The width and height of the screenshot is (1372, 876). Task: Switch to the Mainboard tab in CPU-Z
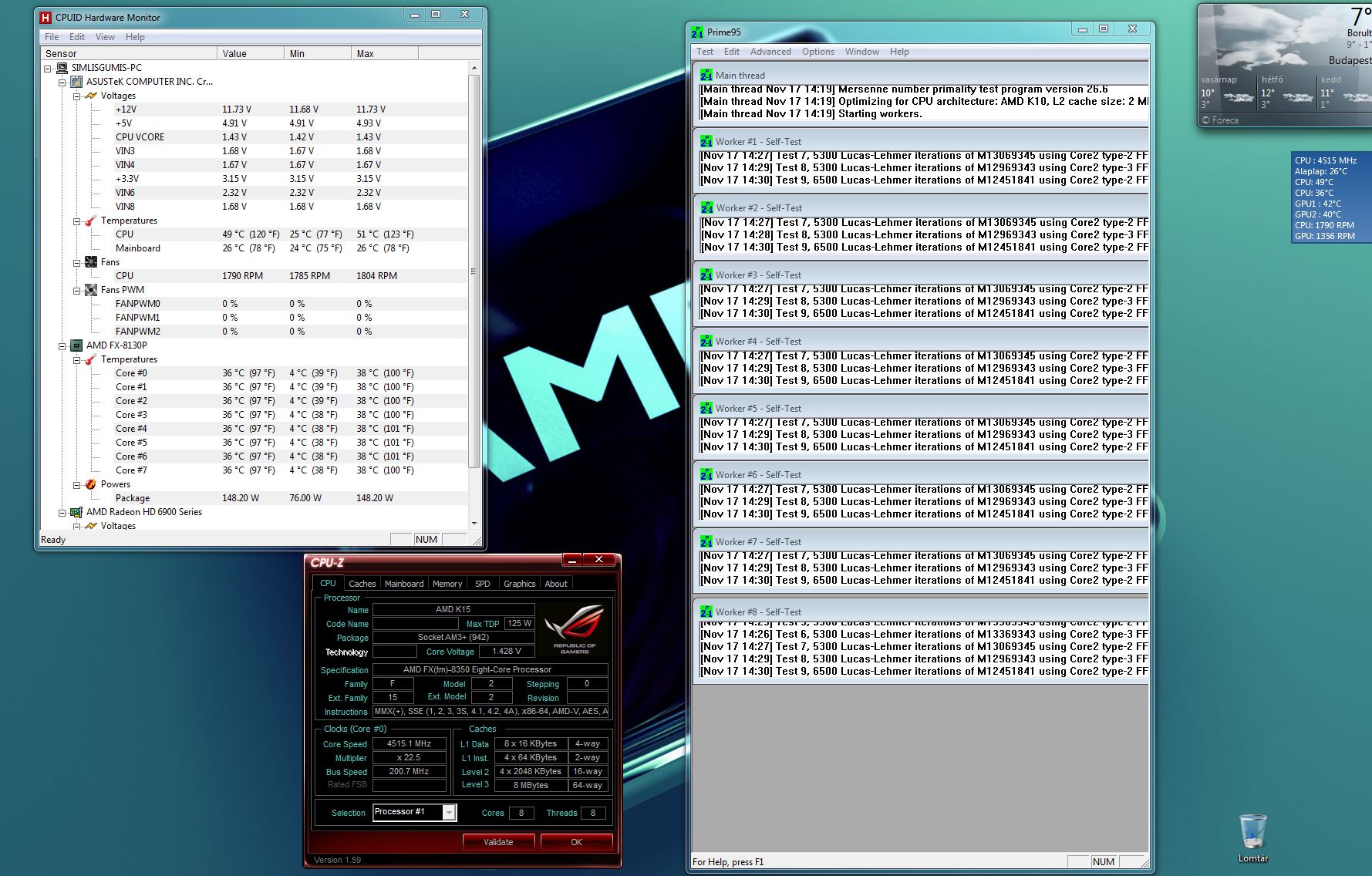(404, 584)
